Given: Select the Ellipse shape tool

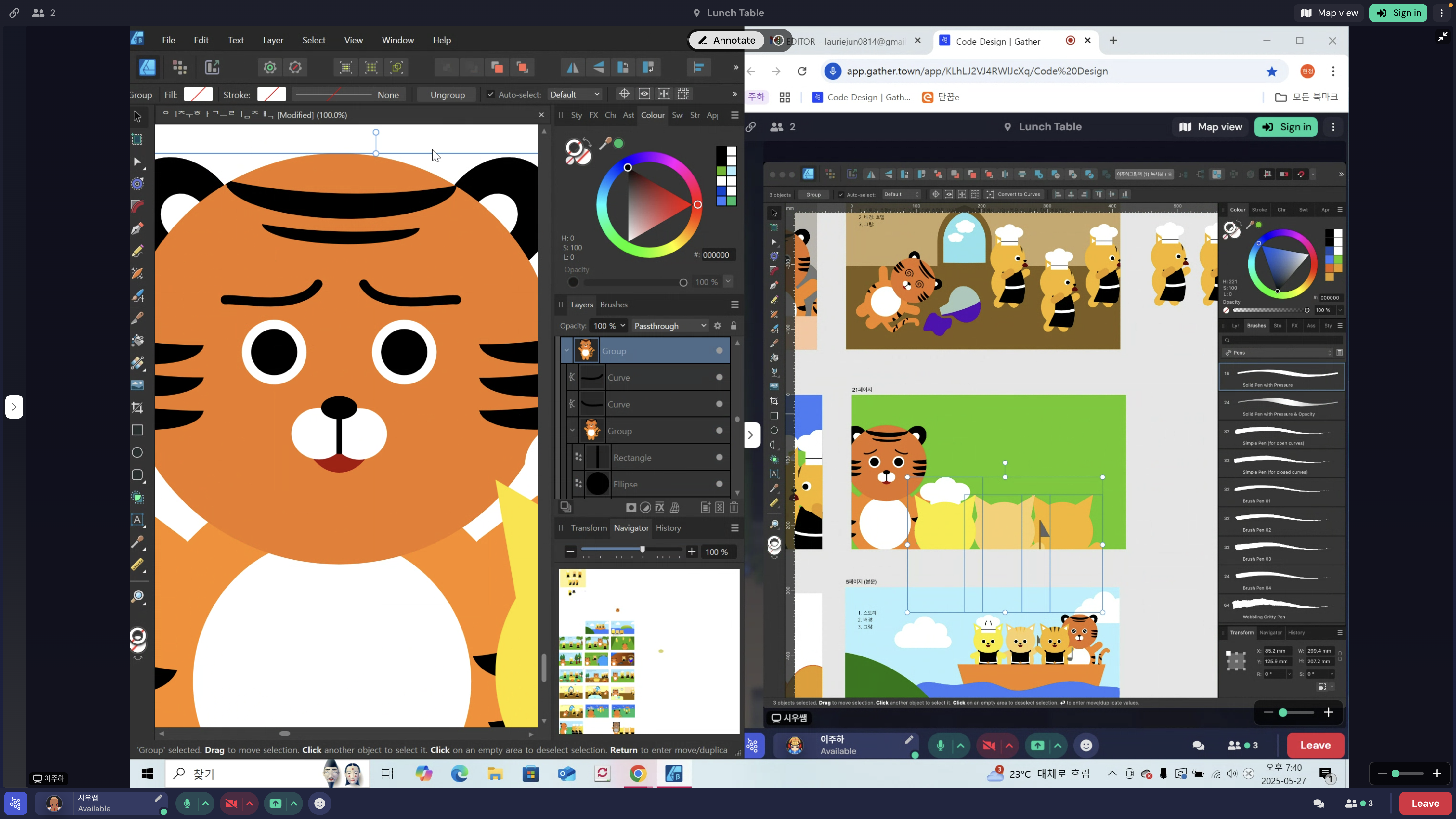Looking at the screenshot, I should (x=137, y=453).
